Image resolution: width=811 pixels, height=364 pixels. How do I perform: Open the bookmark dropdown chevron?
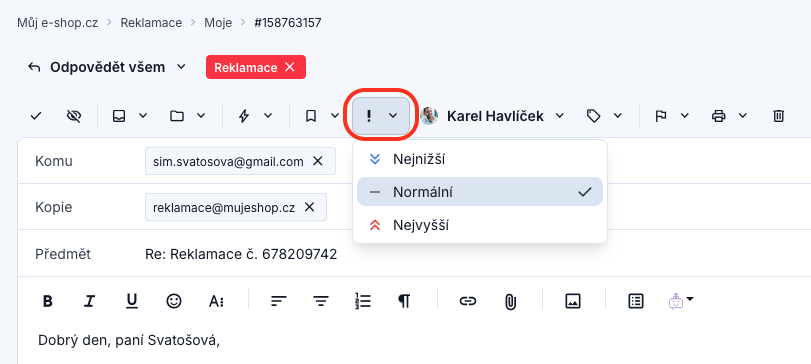coord(335,116)
